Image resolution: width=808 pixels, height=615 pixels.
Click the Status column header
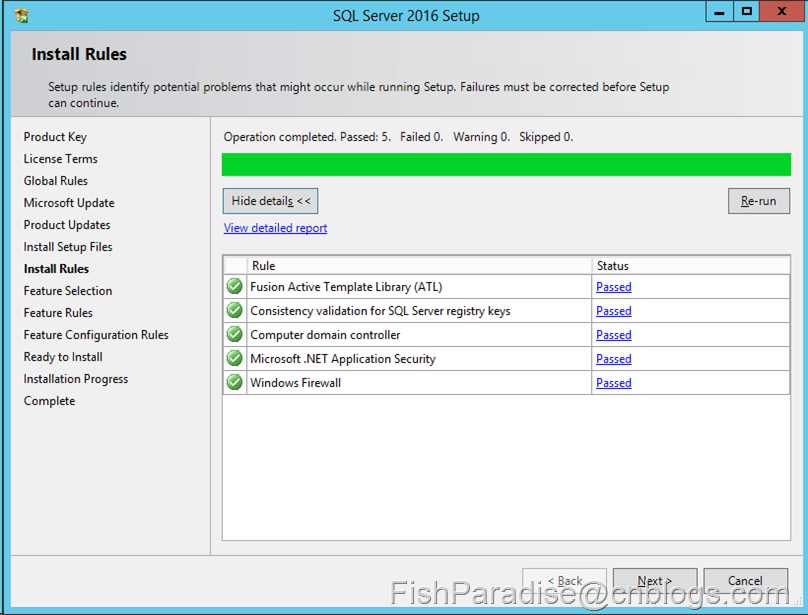(x=691, y=265)
